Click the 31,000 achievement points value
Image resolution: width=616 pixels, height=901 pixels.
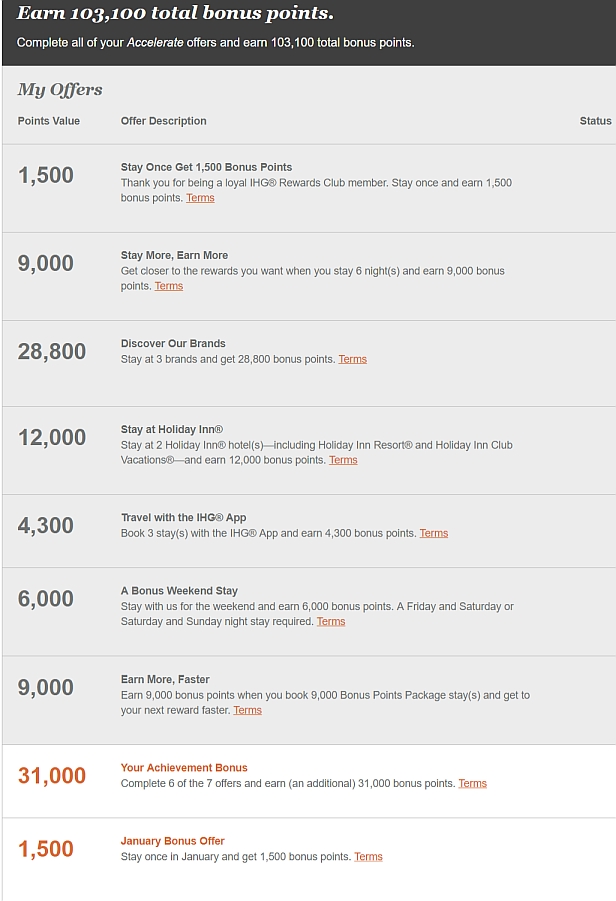pos(52,775)
